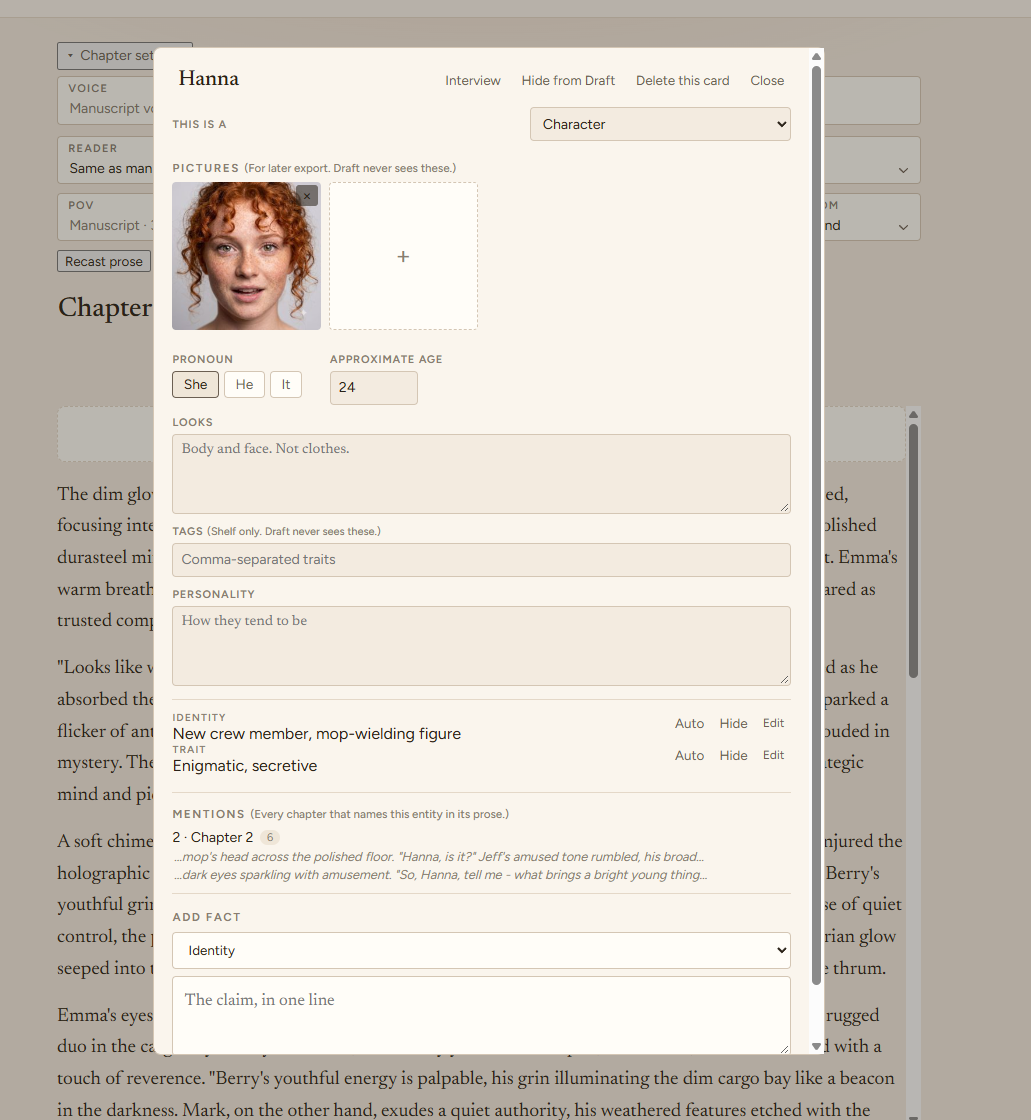The image size is (1031, 1120).
Task: Click 'New crew member, mop-wielding figure' text
Action: tap(317, 734)
